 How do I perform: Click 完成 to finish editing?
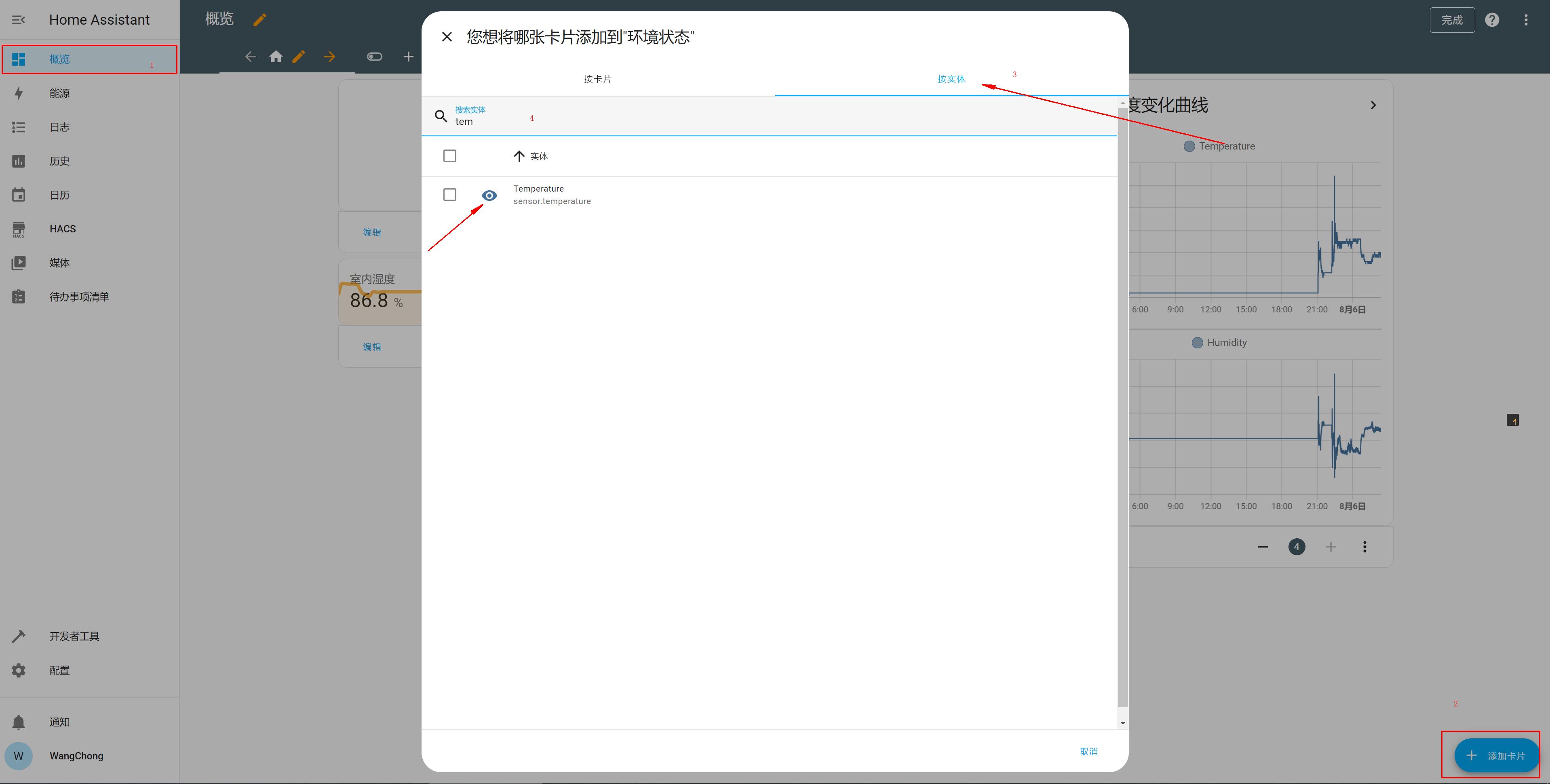(1451, 20)
